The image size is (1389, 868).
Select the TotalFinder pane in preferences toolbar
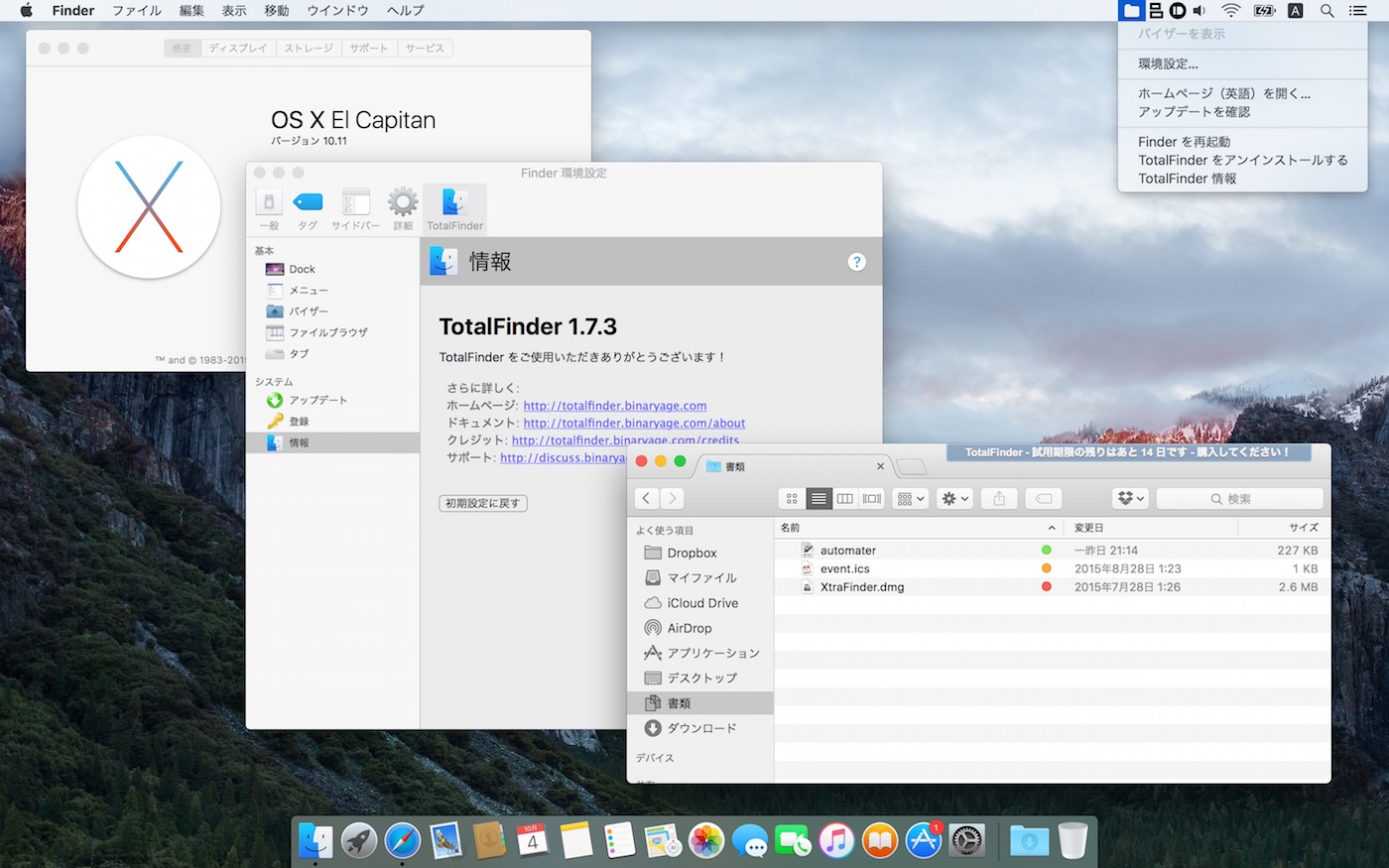pyautogui.click(x=454, y=208)
